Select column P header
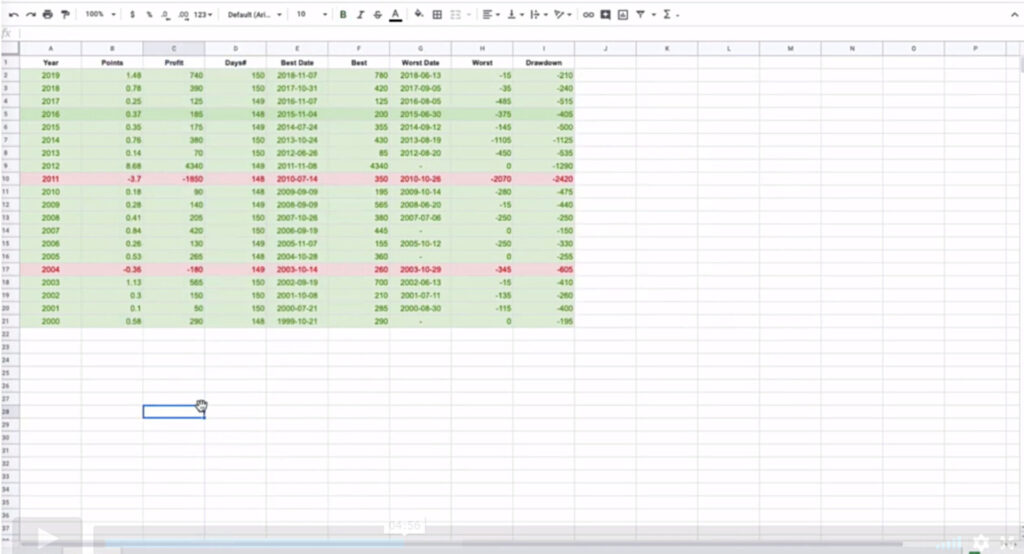 point(975,48)
